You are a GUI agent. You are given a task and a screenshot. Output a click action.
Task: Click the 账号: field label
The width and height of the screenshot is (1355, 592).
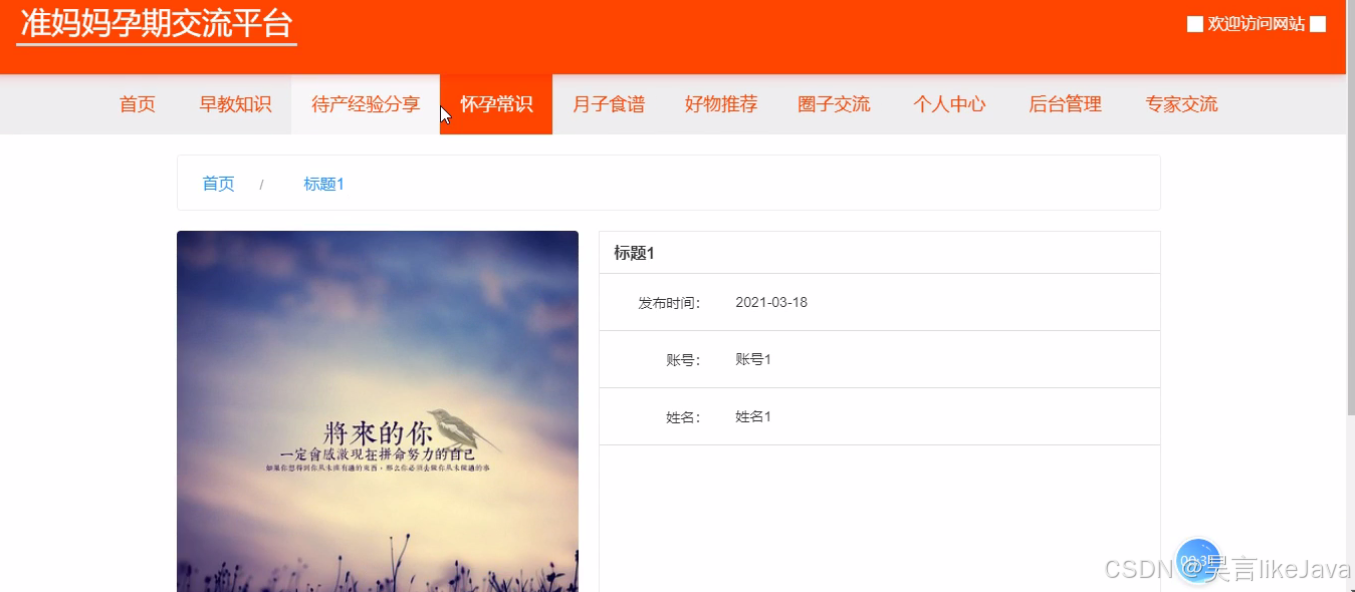pyautogui.click(x=683, y=360)
